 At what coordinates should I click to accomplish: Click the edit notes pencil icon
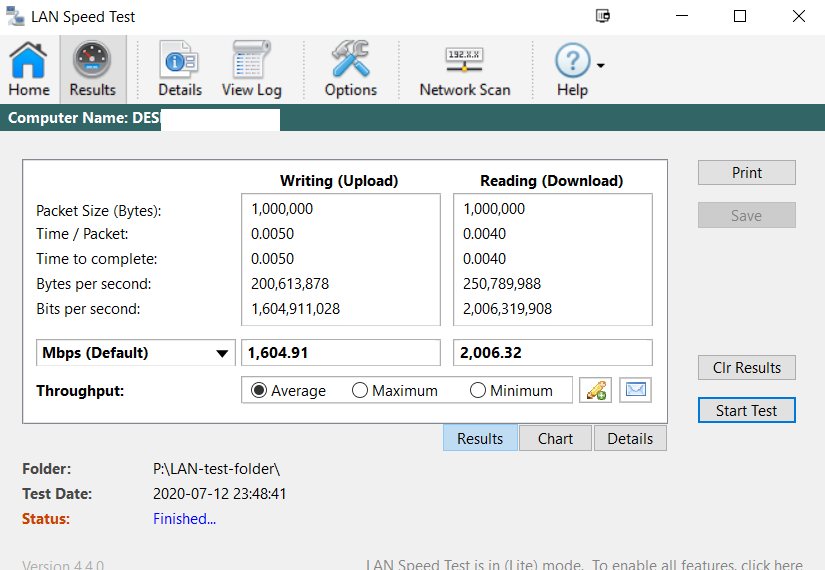coord(595,390)
